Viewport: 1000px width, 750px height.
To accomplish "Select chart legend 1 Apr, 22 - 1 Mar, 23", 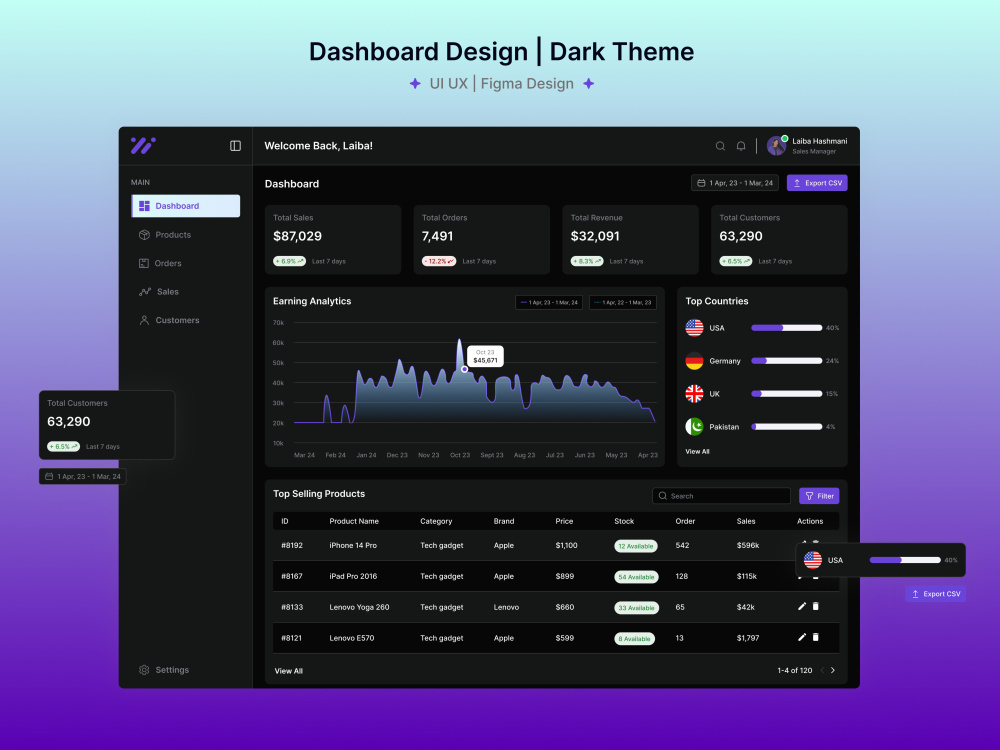I will pyautogui.click(x=622, y=302).
